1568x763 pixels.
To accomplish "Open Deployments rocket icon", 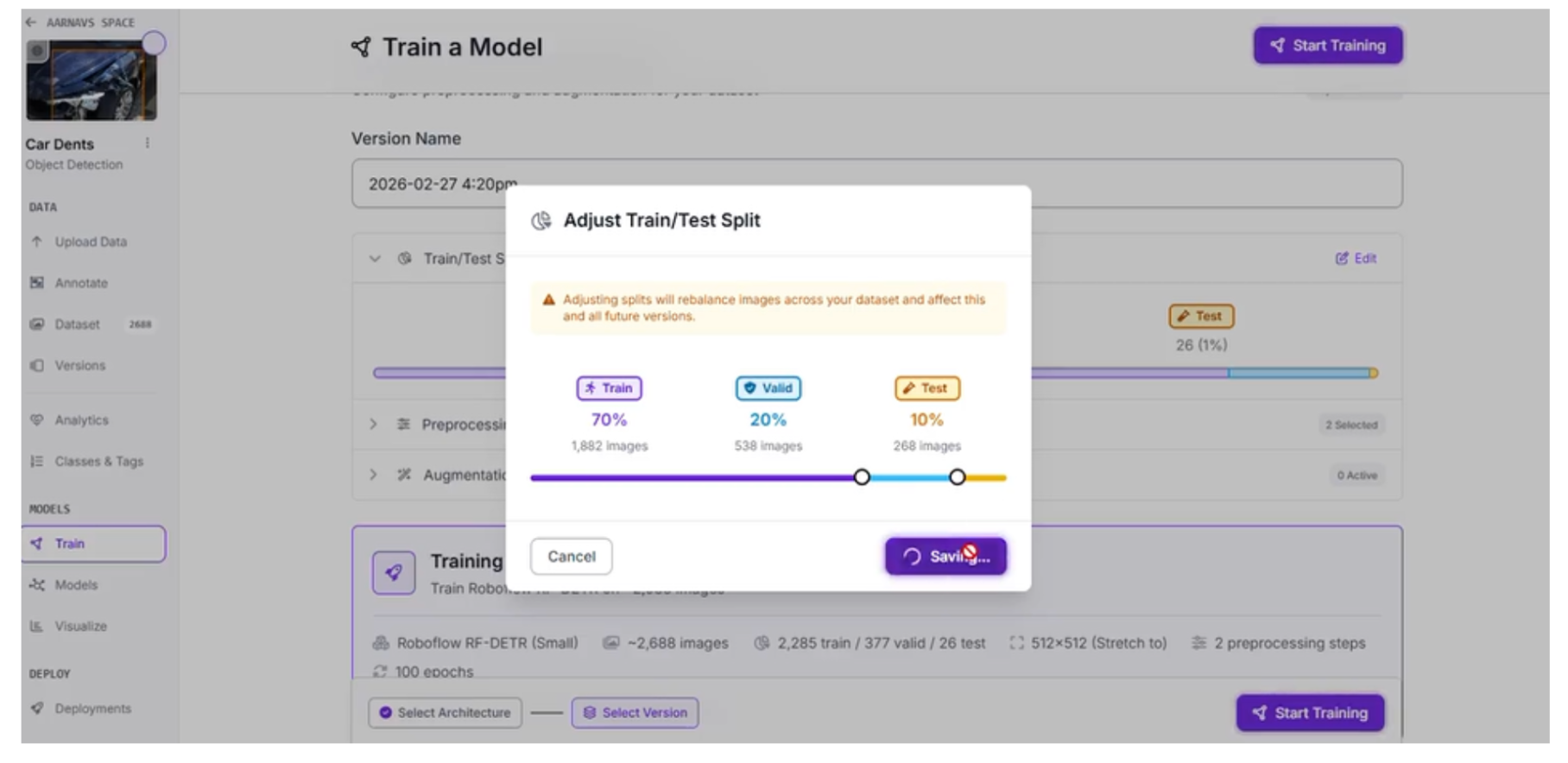I will [x=37, y=709].
